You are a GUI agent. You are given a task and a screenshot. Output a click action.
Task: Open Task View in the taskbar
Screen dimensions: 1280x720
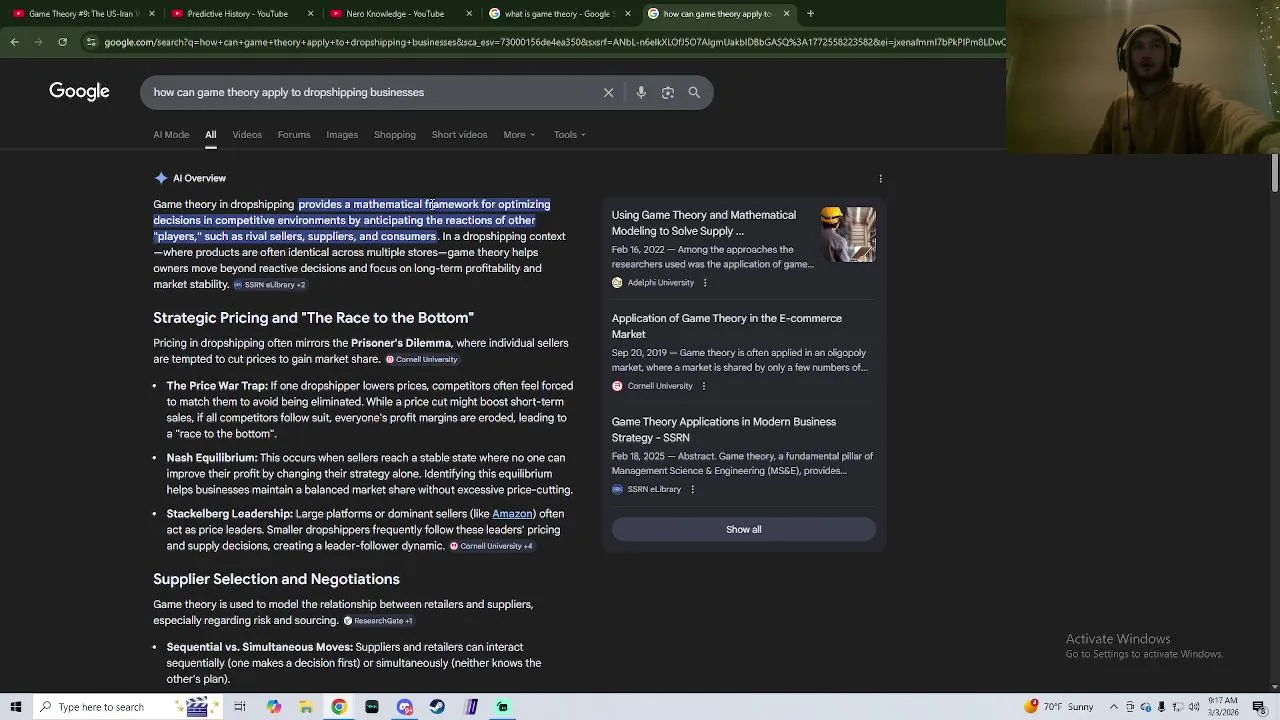[240, 707]
